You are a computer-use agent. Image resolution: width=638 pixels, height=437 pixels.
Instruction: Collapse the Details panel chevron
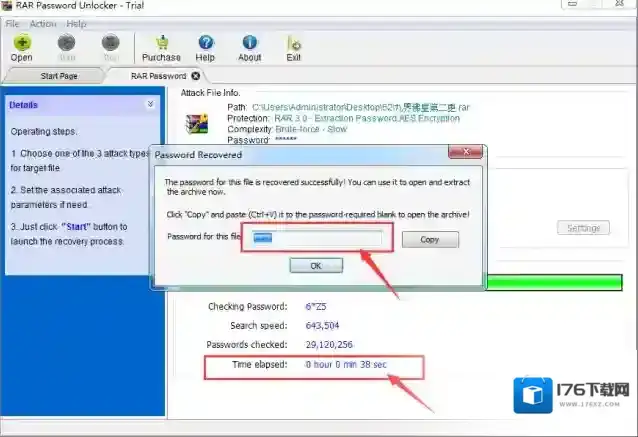tap(150, 104)
